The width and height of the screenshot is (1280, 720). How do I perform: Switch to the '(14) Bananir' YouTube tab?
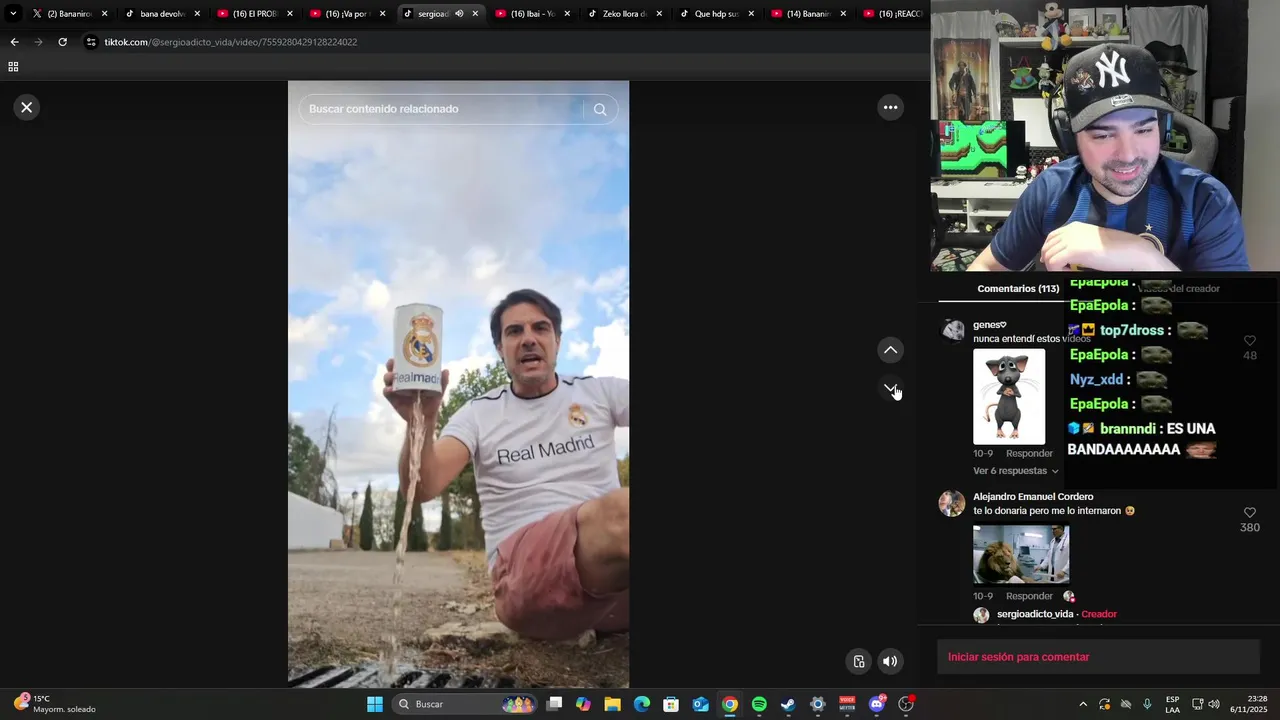[808, 14]
